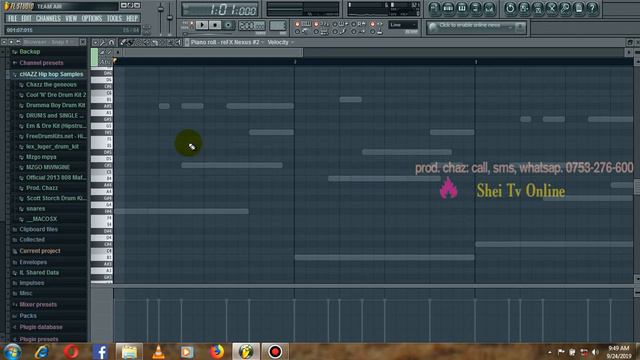640x360 pixels.
Task: Open the playlist window shortcut icon
Action: [x=434, y=8]
